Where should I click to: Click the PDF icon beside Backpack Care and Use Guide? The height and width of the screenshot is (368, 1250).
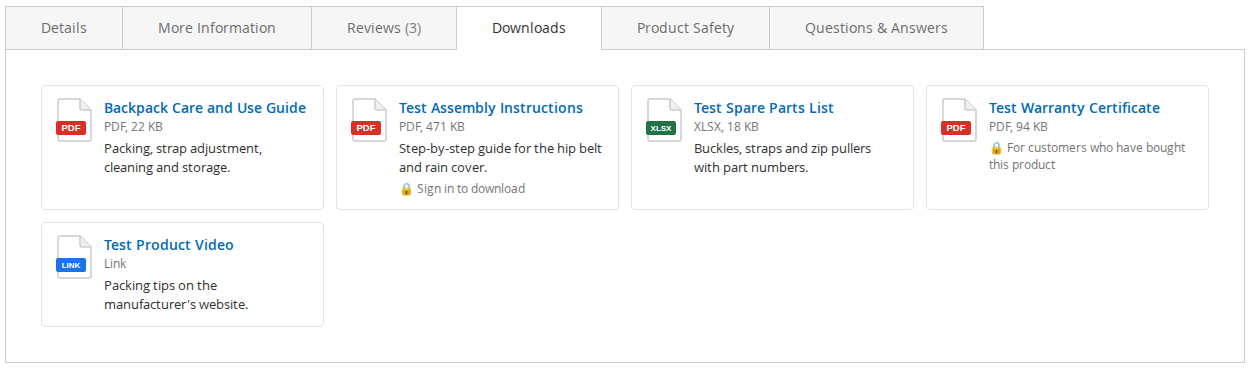click(x=73, y=120)
